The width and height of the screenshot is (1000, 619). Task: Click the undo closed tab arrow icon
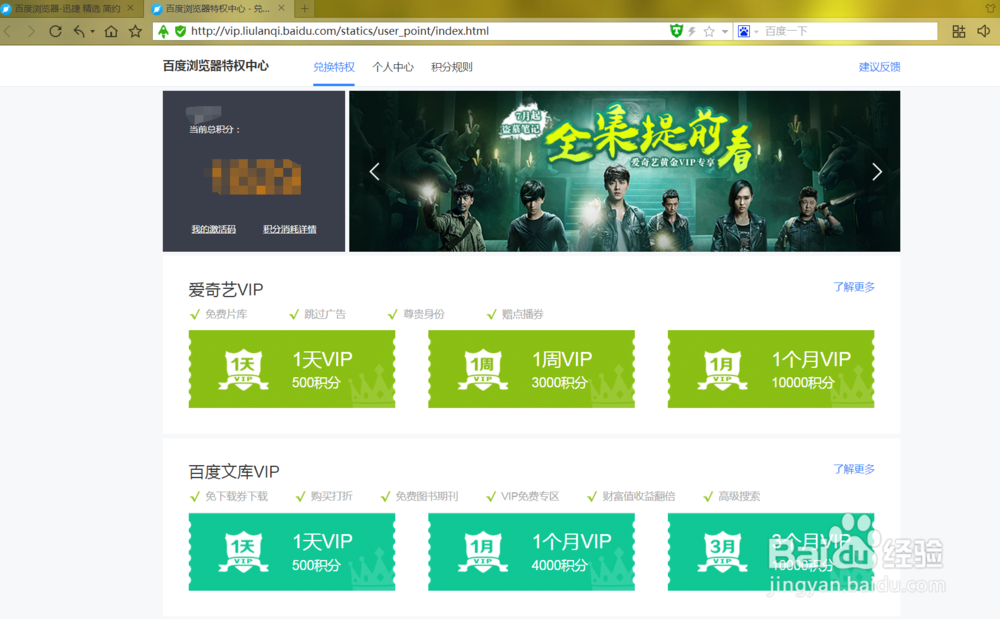pyautogui.click(x=79, y=31)
